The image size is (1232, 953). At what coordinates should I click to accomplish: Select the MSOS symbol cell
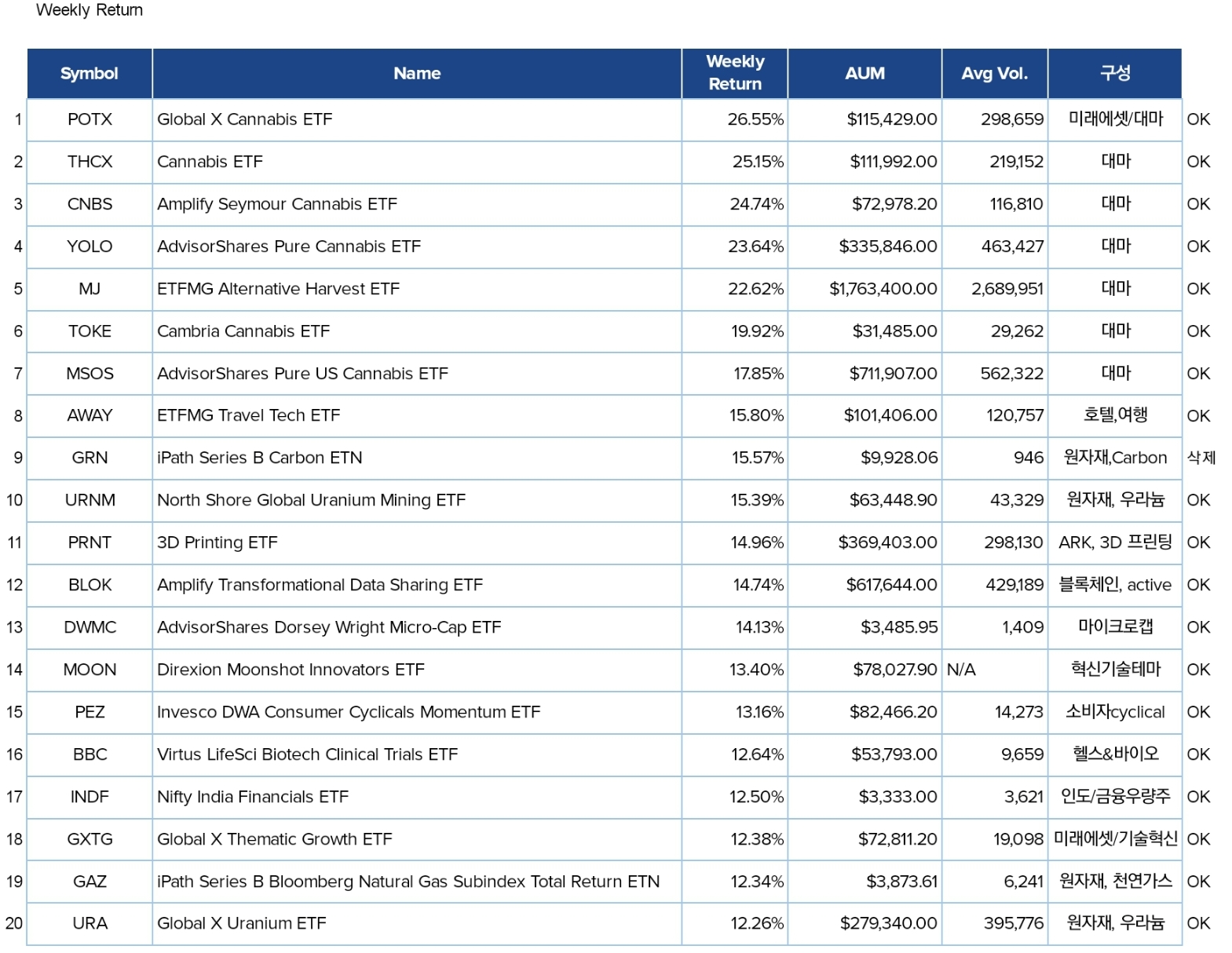[x=90, y=374]
